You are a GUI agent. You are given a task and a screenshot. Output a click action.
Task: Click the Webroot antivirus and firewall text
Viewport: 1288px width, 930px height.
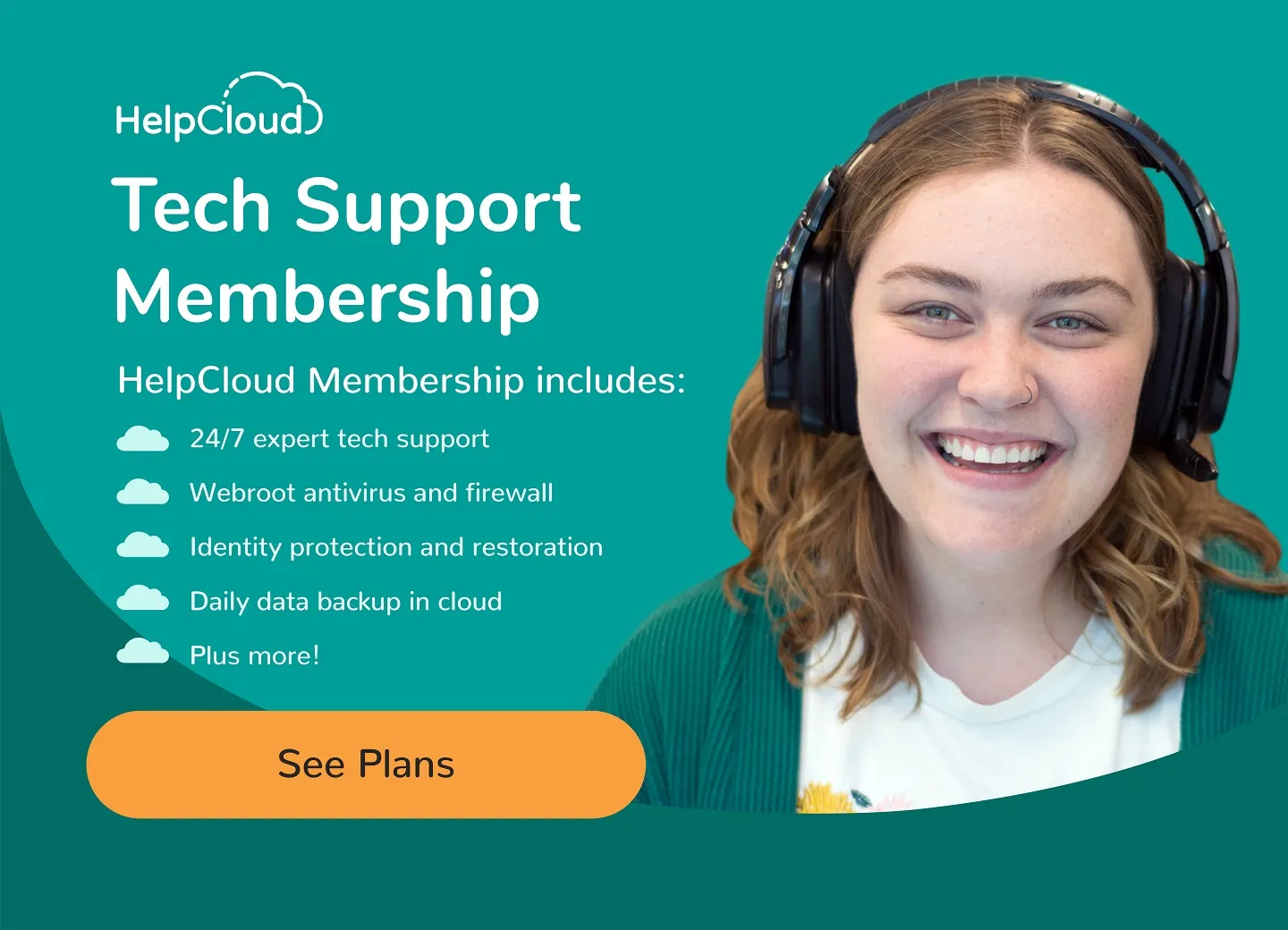(371, 493)
